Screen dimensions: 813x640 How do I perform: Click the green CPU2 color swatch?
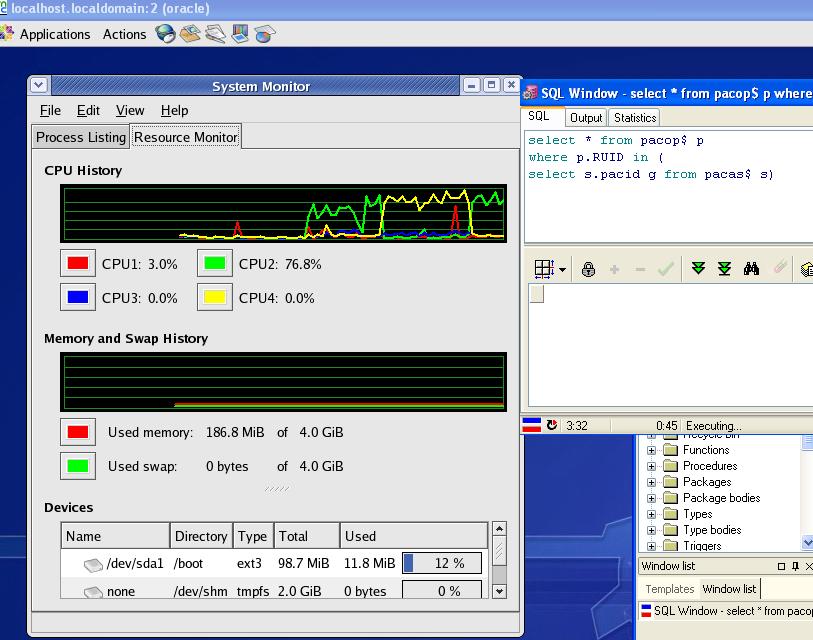click(x=215, y=263)
